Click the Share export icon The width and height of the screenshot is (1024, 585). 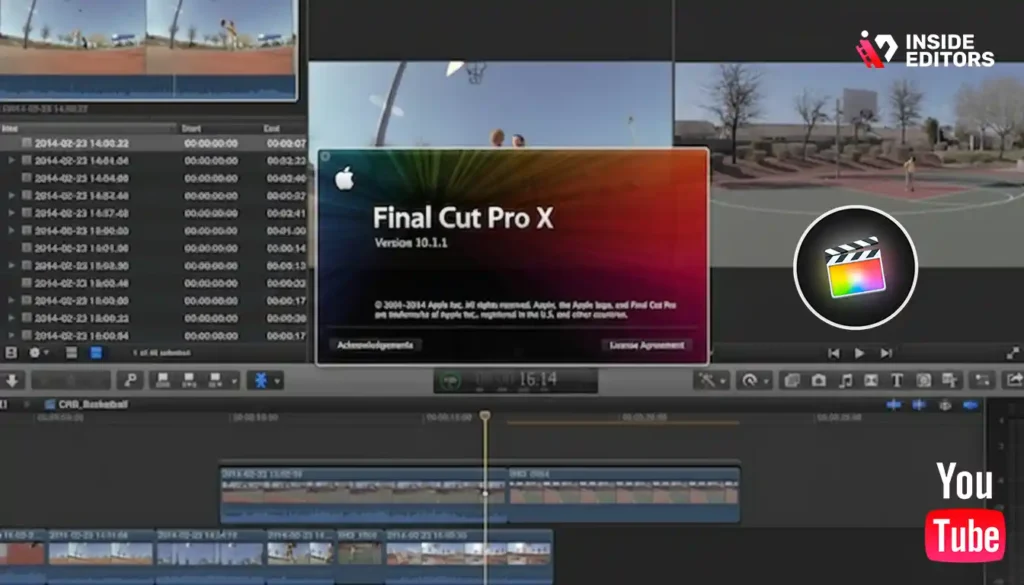tap(1014, 380)
